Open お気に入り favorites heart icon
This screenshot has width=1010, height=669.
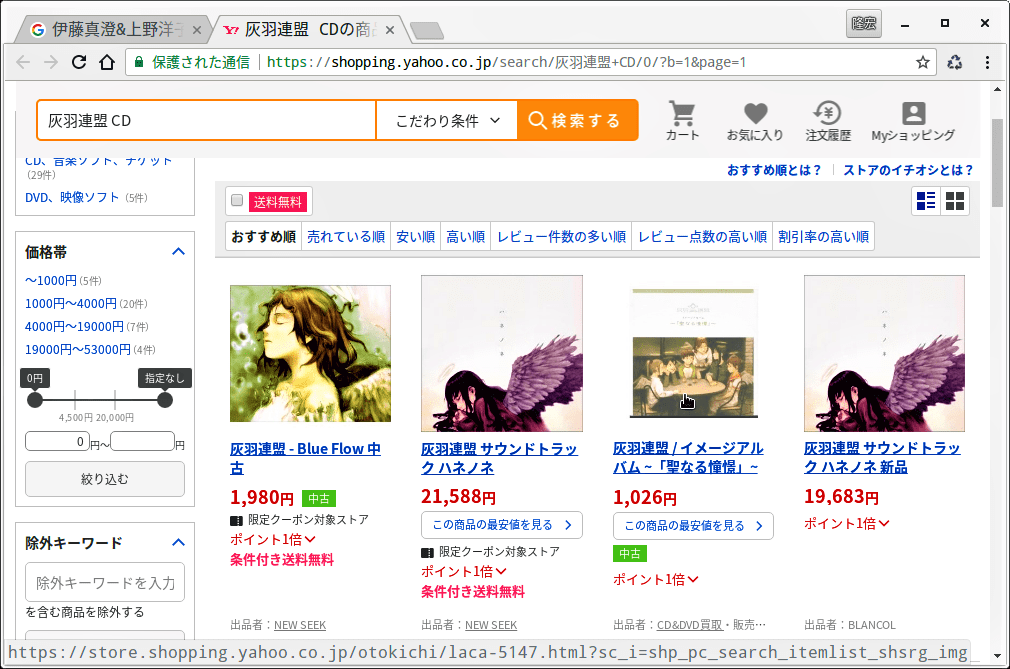(x=755, y=120)
